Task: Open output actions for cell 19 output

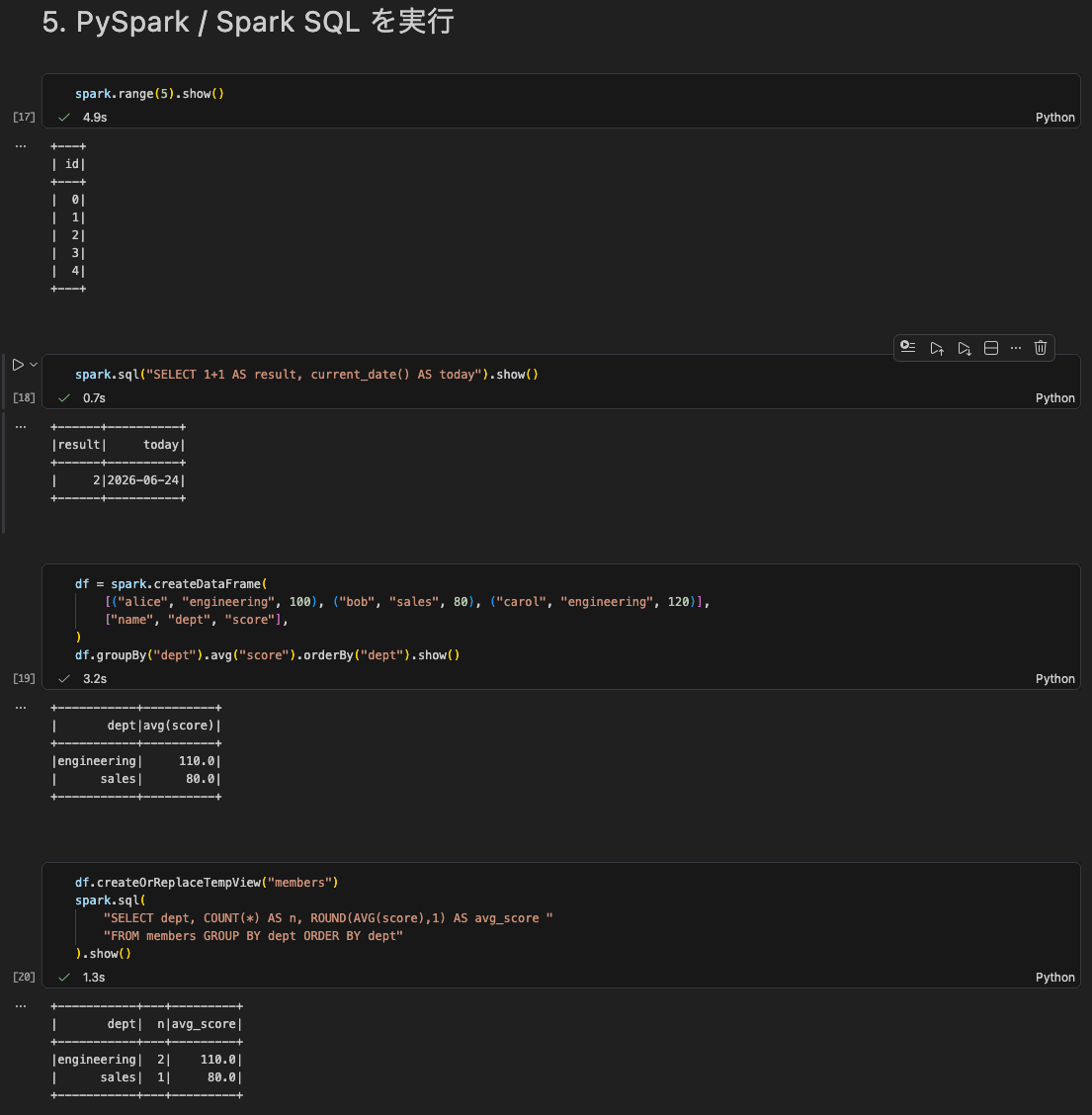Action: click(x=21, y=708)
